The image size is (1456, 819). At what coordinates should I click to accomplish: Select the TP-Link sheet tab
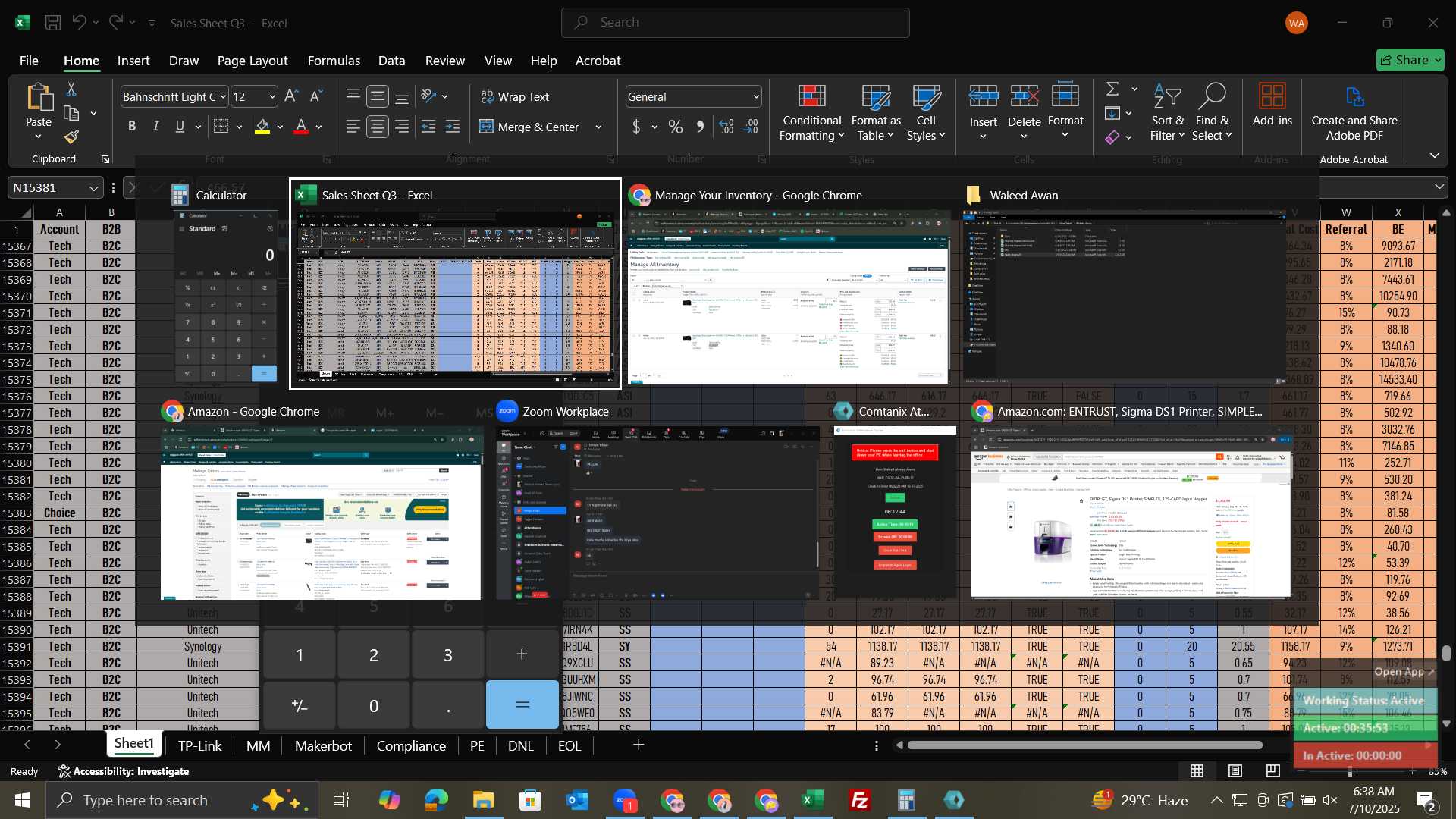[200, 745]
